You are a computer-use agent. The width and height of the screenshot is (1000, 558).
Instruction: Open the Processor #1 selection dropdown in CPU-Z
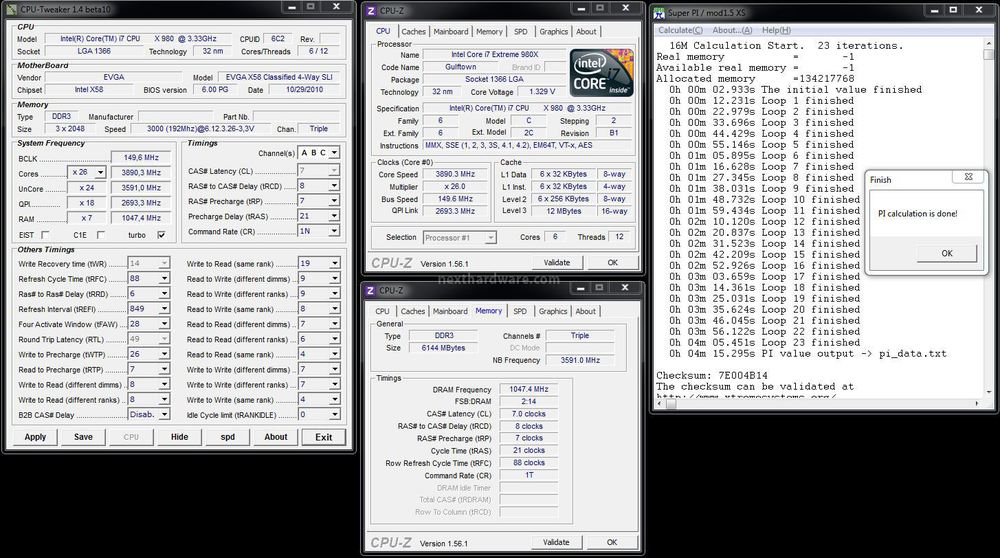pos(490,237)
